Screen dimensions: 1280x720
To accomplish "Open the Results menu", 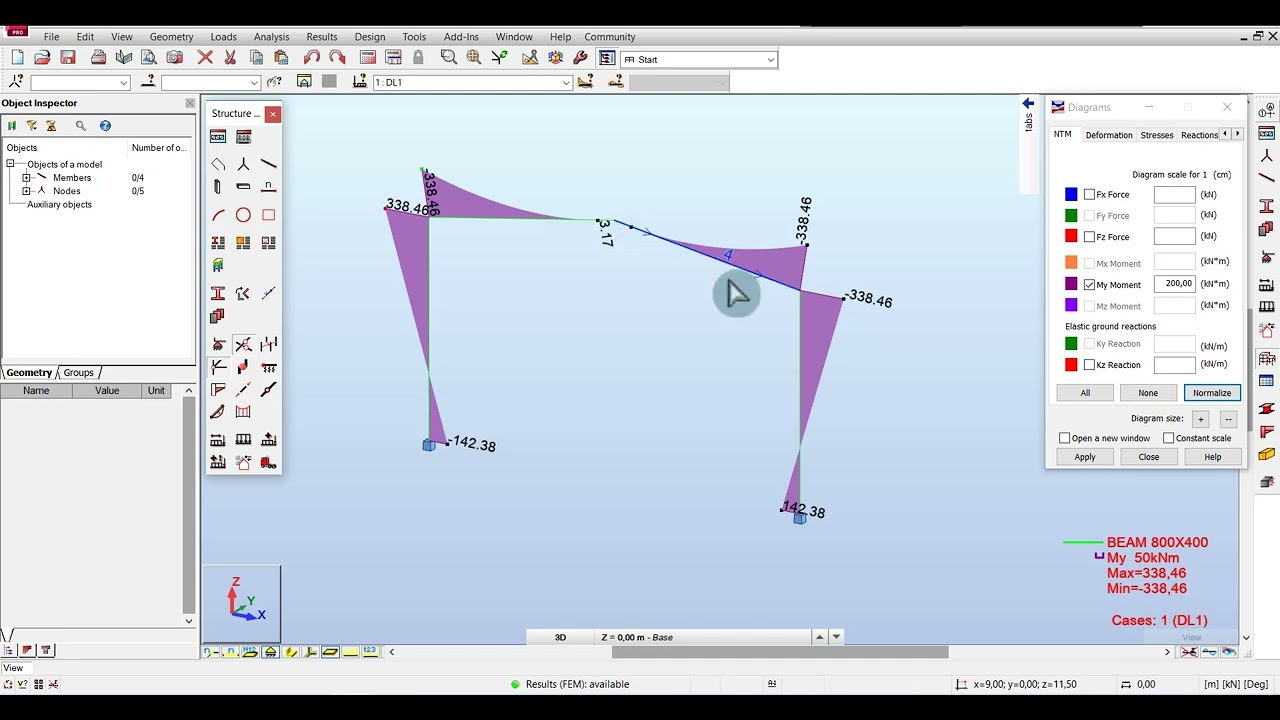I will pos(322,37).
